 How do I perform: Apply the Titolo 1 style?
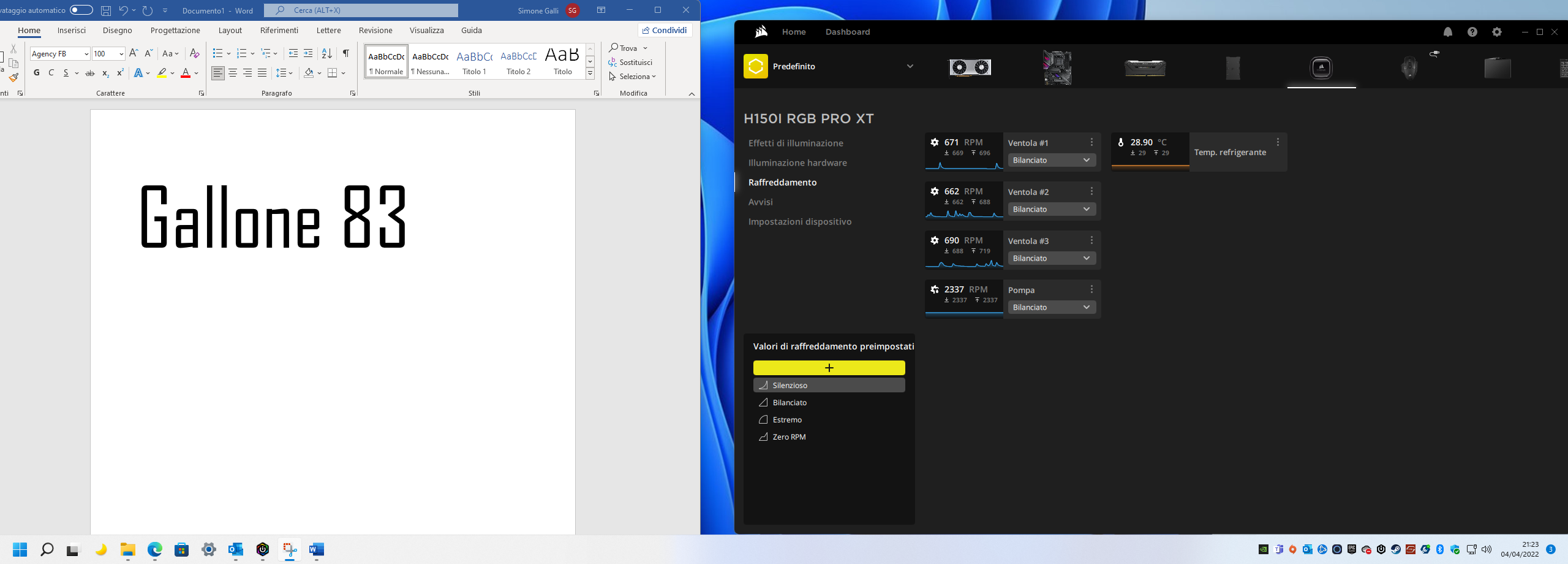tap(475, 62)
